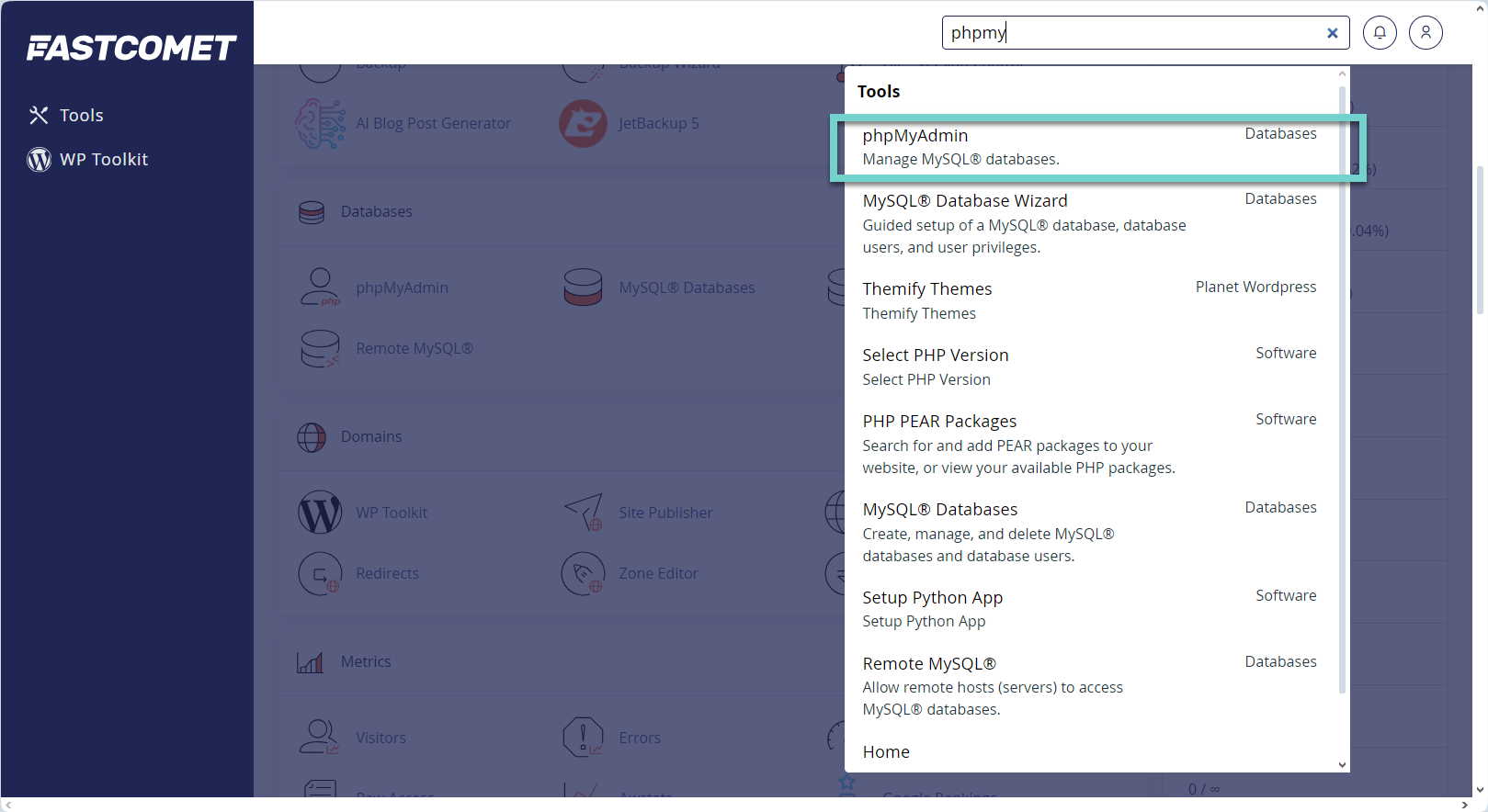
Task: Click the horizontal scrollbar right arrow
Action: (1464, 805)
